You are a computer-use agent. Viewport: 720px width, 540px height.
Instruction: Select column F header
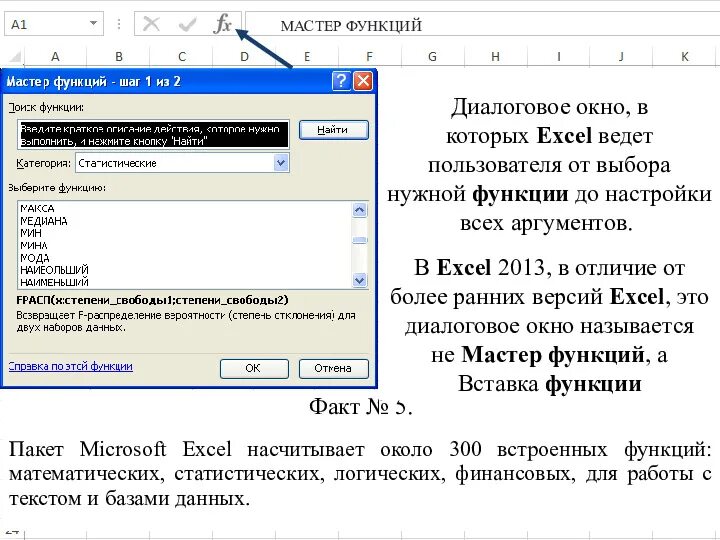[370, 56]
